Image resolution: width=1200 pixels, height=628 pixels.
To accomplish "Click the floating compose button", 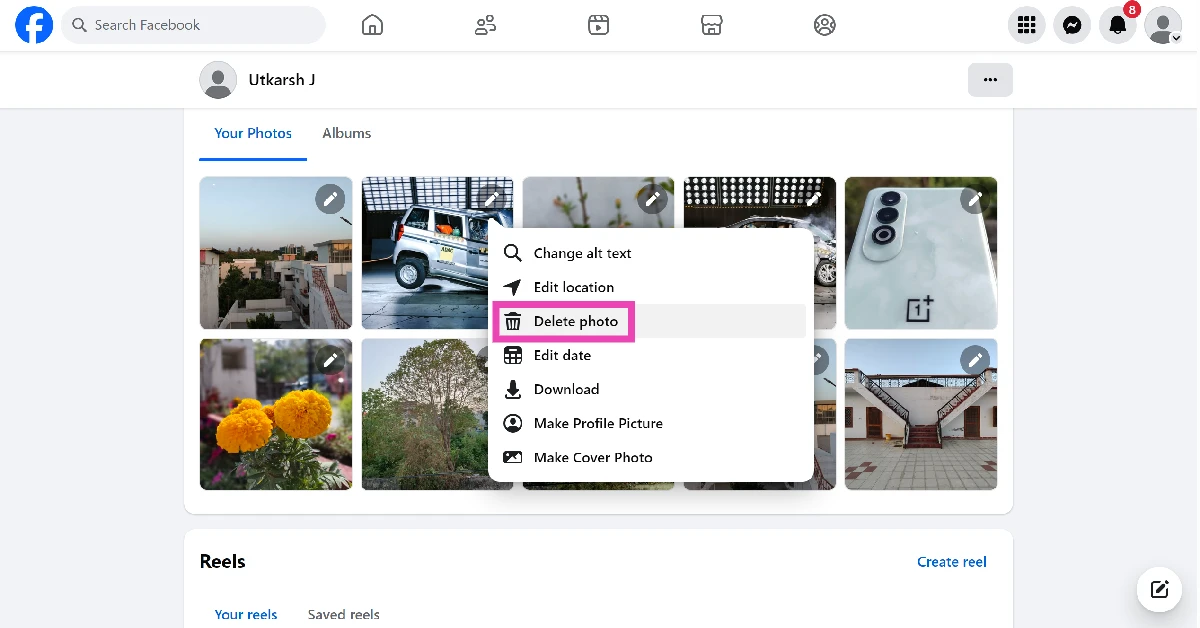I will click(x=1159, y=589).
